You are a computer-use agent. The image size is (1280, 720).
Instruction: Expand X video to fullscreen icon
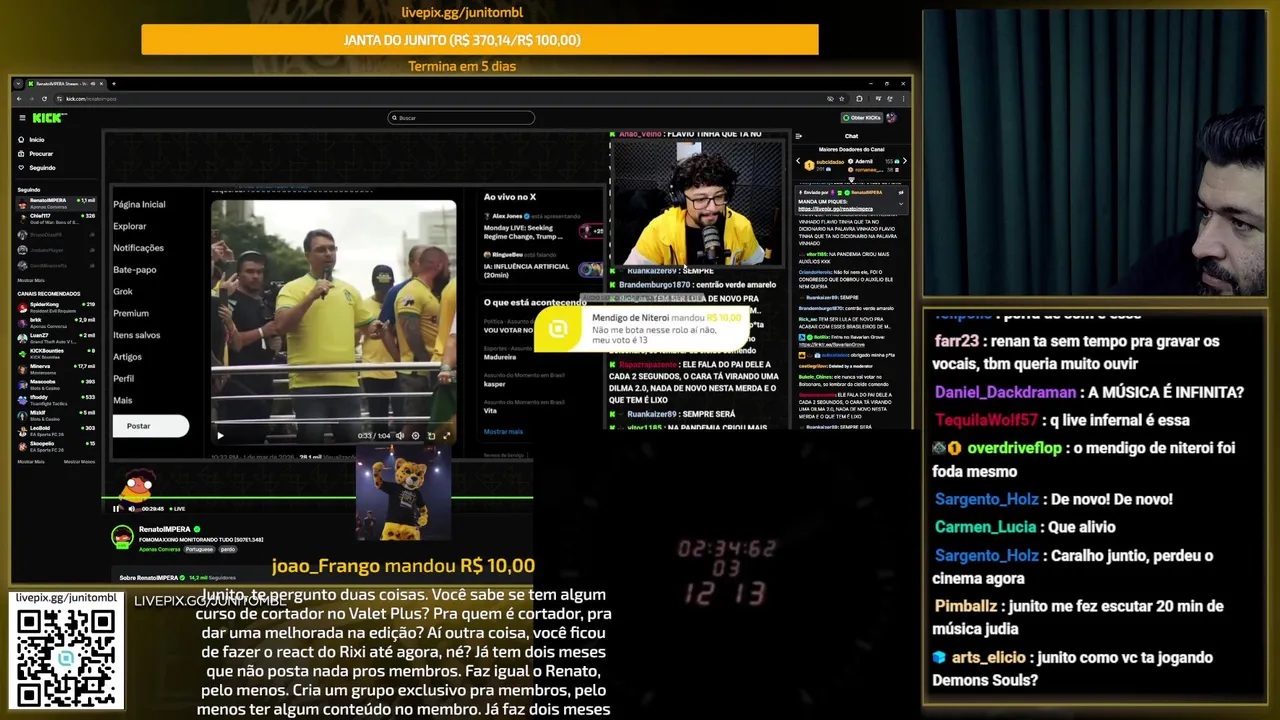(446, 435)
